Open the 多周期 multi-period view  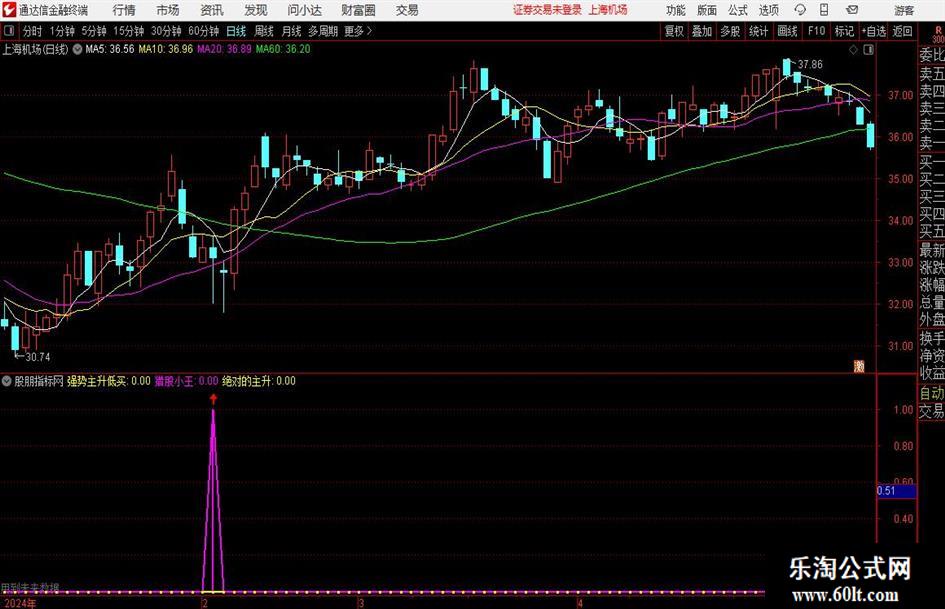pyautogui.click(x=323, y=31)
